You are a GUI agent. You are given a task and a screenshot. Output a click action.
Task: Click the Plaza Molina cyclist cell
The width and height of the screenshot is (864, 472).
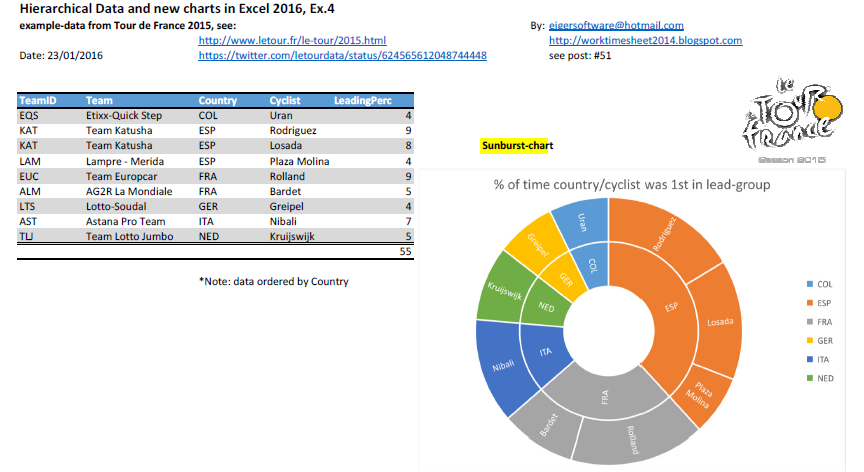click(x=299, y=161)
